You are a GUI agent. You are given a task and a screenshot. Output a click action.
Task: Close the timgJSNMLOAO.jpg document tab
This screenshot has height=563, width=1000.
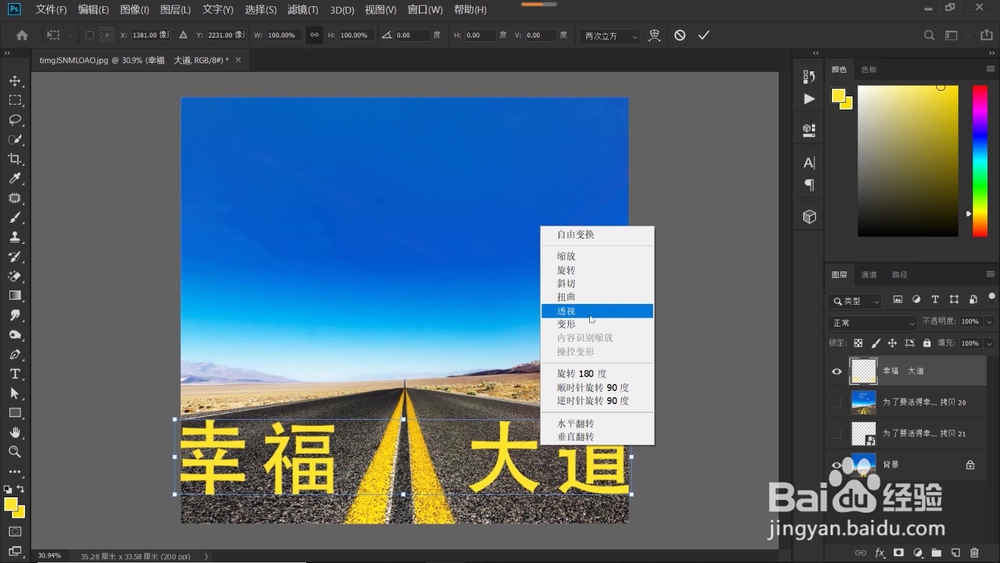tap(238, 60)
